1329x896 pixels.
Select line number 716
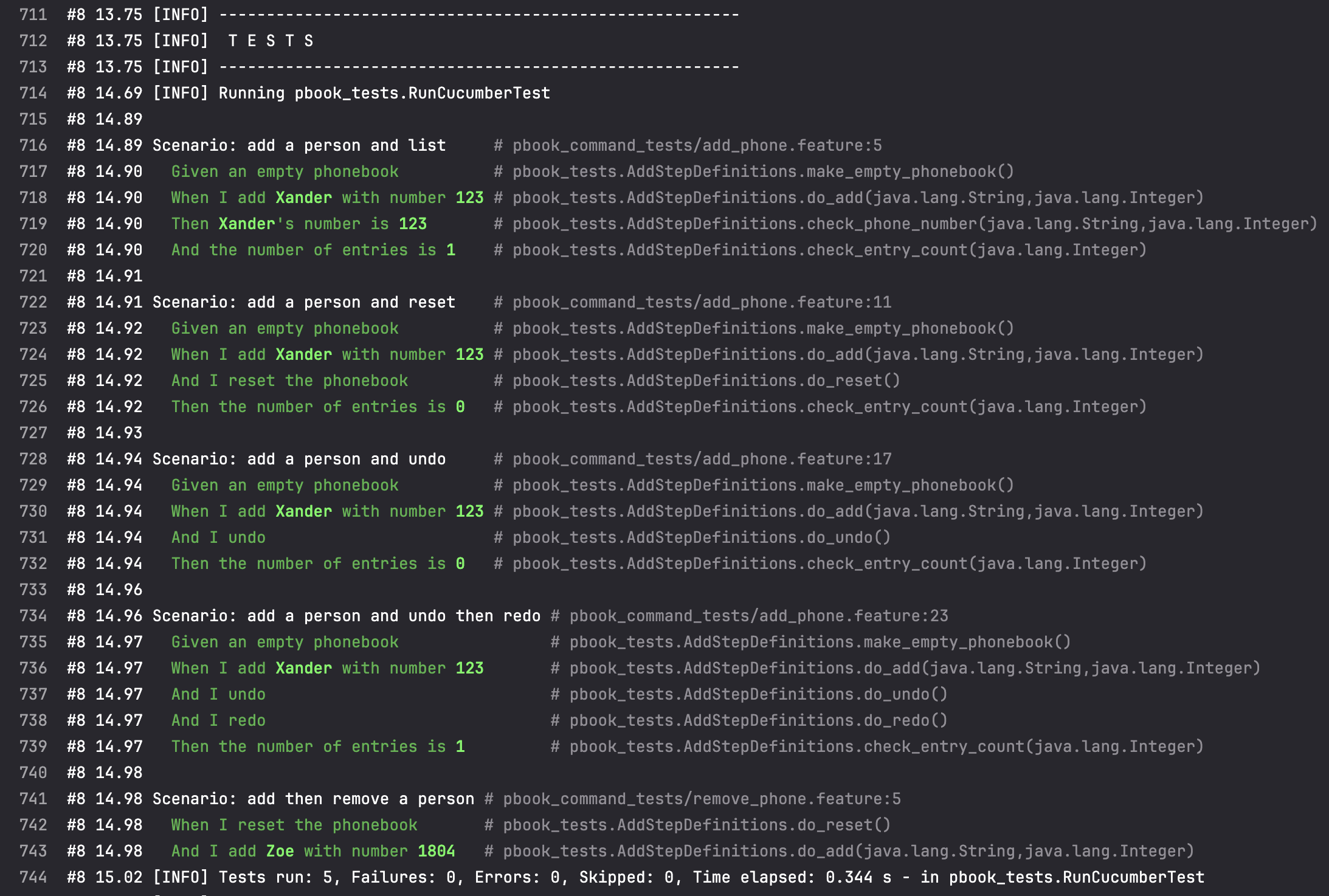pyautogui.click(x=33, y=145)
